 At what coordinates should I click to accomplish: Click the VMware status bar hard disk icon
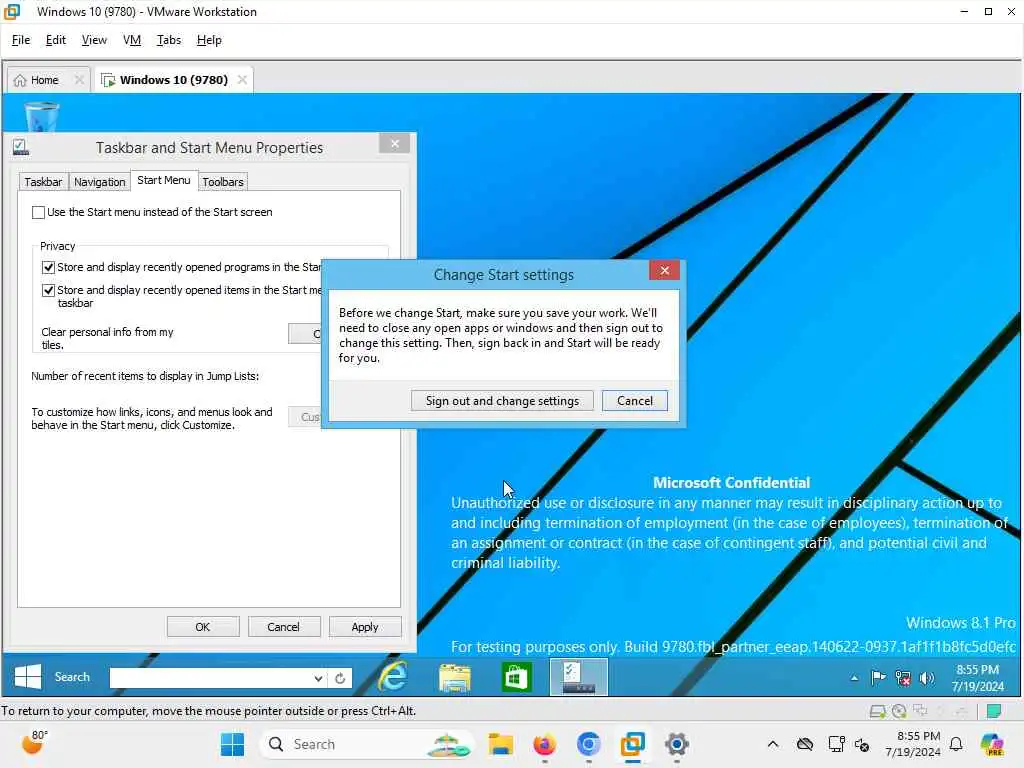point(877,711)
